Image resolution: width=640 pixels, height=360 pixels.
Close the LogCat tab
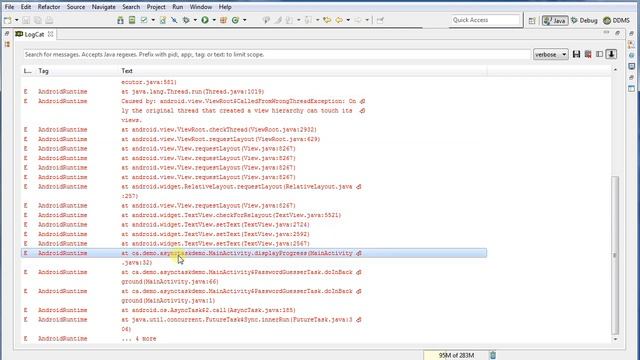pos(51,34)
